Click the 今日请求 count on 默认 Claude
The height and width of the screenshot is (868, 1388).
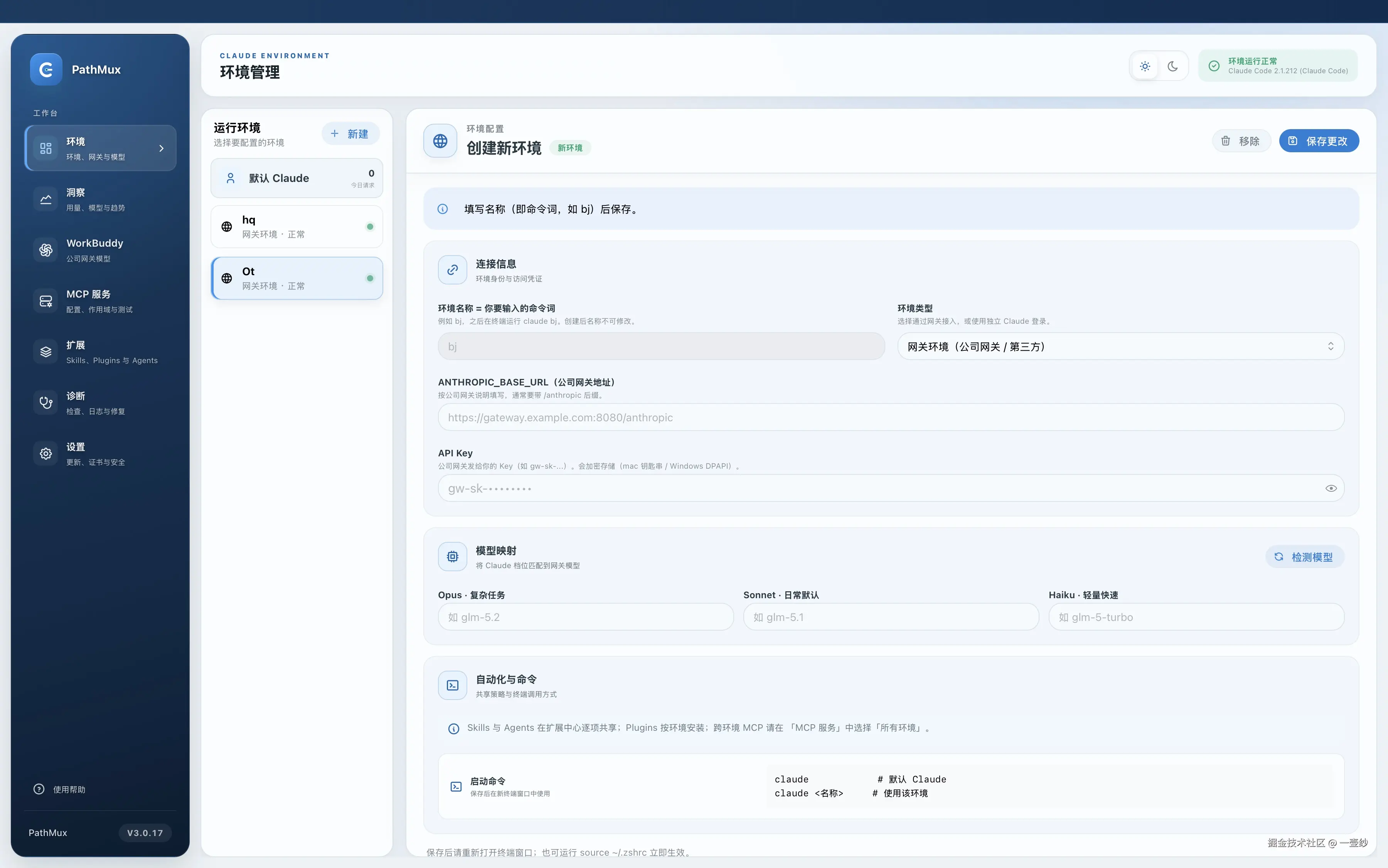coord(363,178)
